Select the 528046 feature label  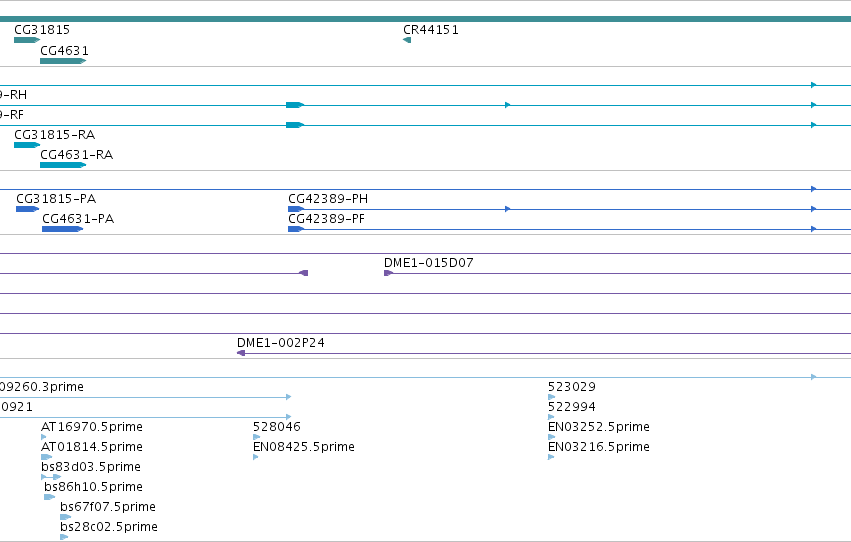pos(277,427)
